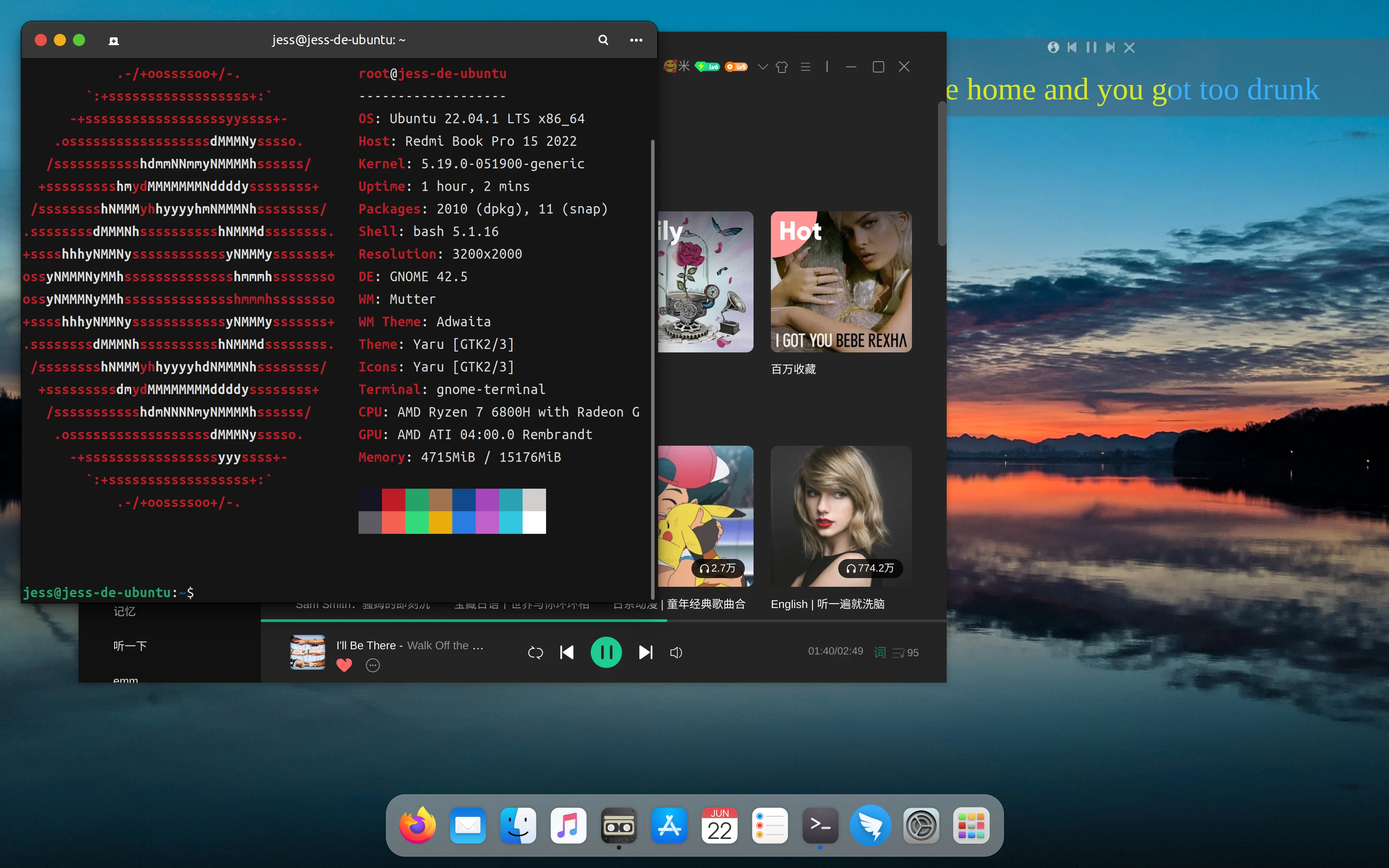This screenshot has width=1389, height=868.
Task: Skip to next track in player bar
Action: click(646, 652)
